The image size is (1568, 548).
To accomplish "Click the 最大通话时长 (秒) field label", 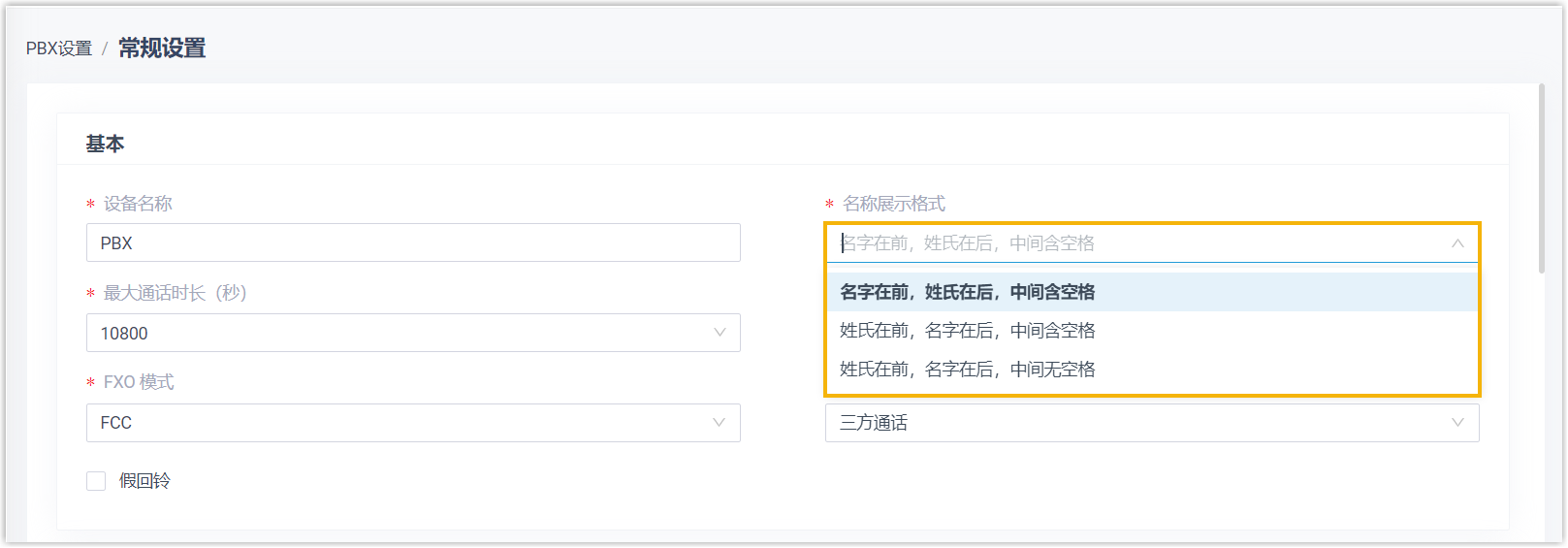I will (x=175, y=293).
